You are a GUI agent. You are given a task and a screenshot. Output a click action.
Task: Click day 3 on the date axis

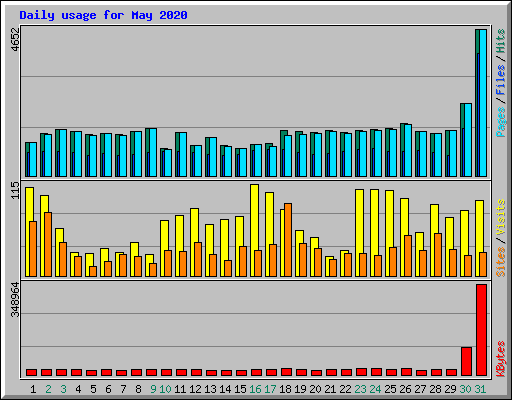[63, 389]
